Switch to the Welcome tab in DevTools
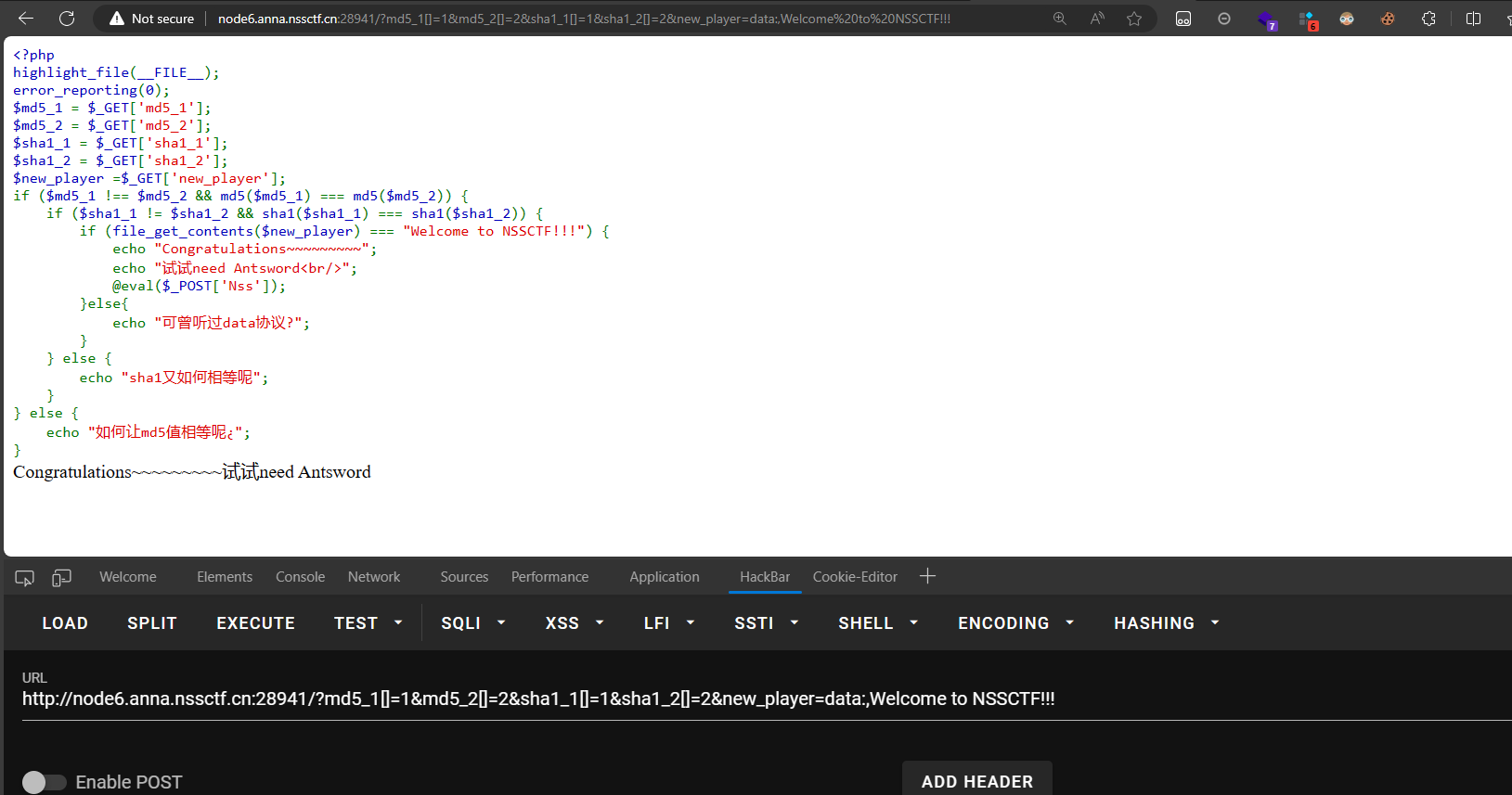Image resolution: width=1512 pixels, height=795 pixels. [x=128, y=577]
